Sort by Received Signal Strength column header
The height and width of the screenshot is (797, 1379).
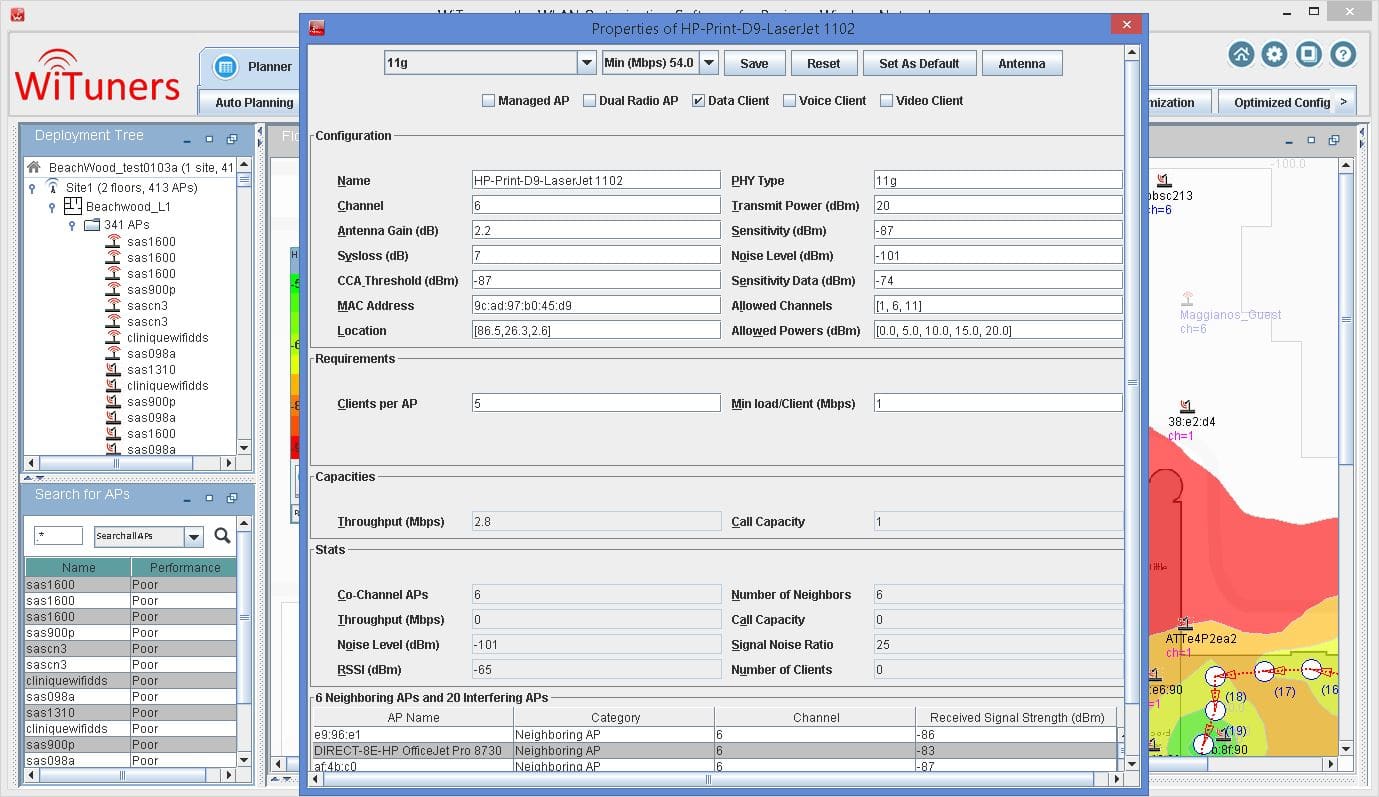point(1017,717)
